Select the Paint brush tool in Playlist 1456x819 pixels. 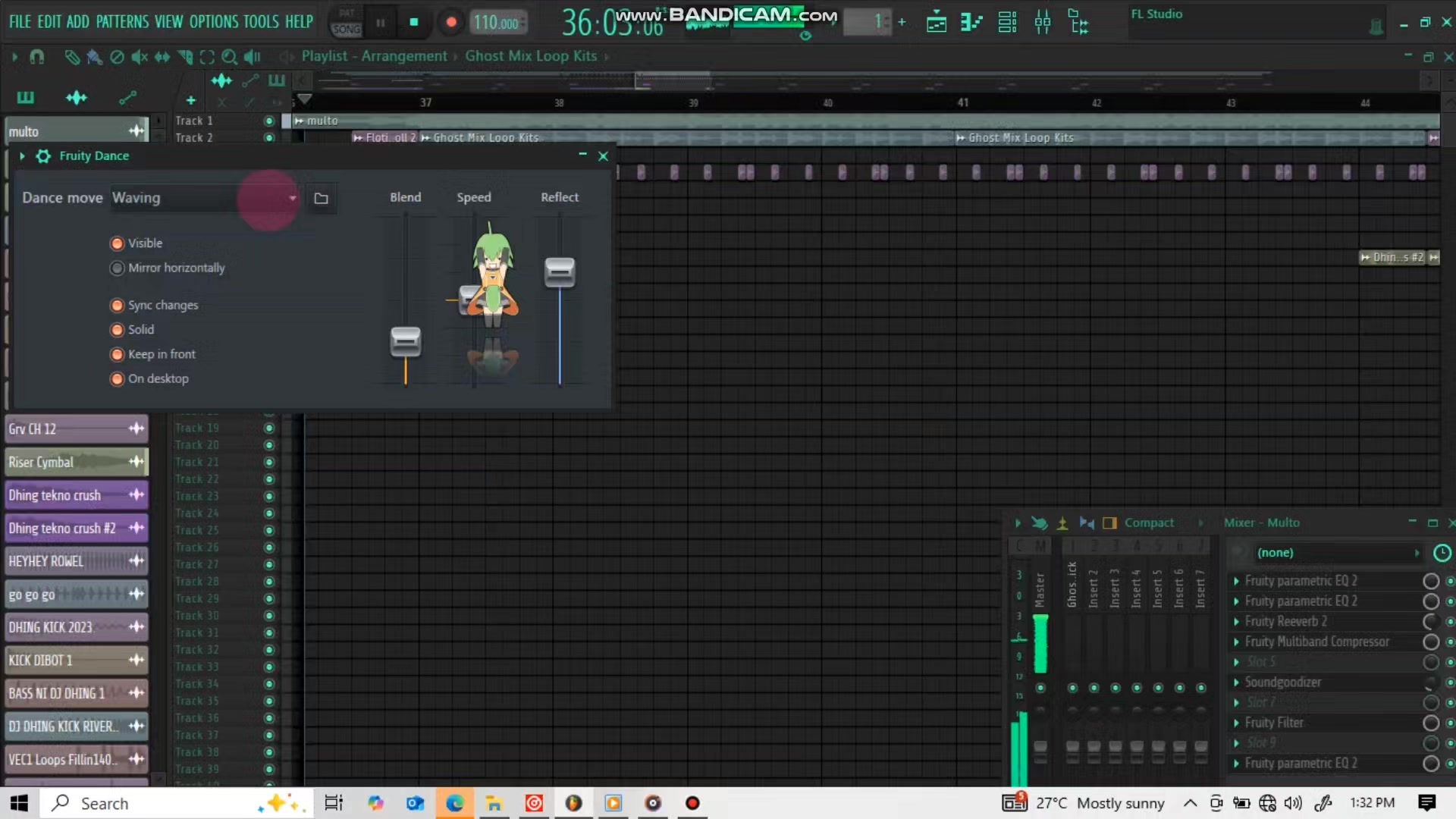pos(94,57)
